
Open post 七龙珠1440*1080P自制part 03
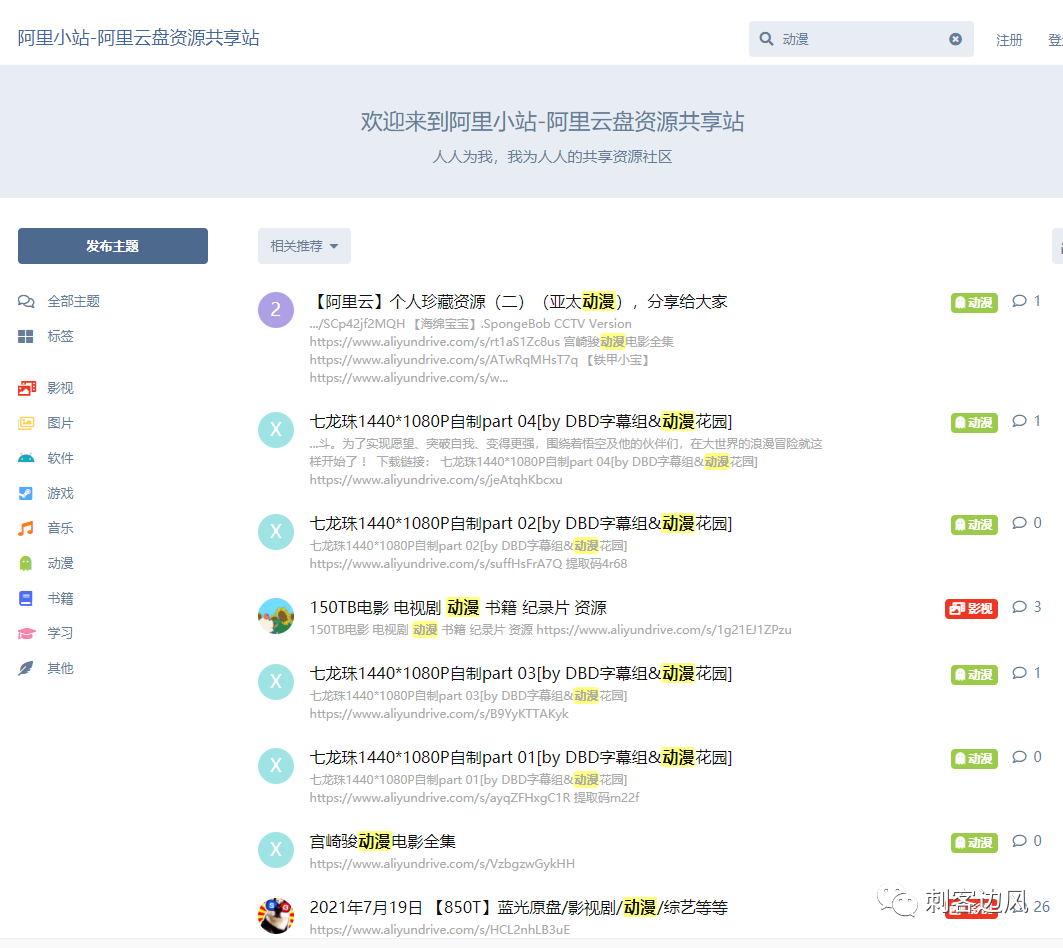pos(521,673)
